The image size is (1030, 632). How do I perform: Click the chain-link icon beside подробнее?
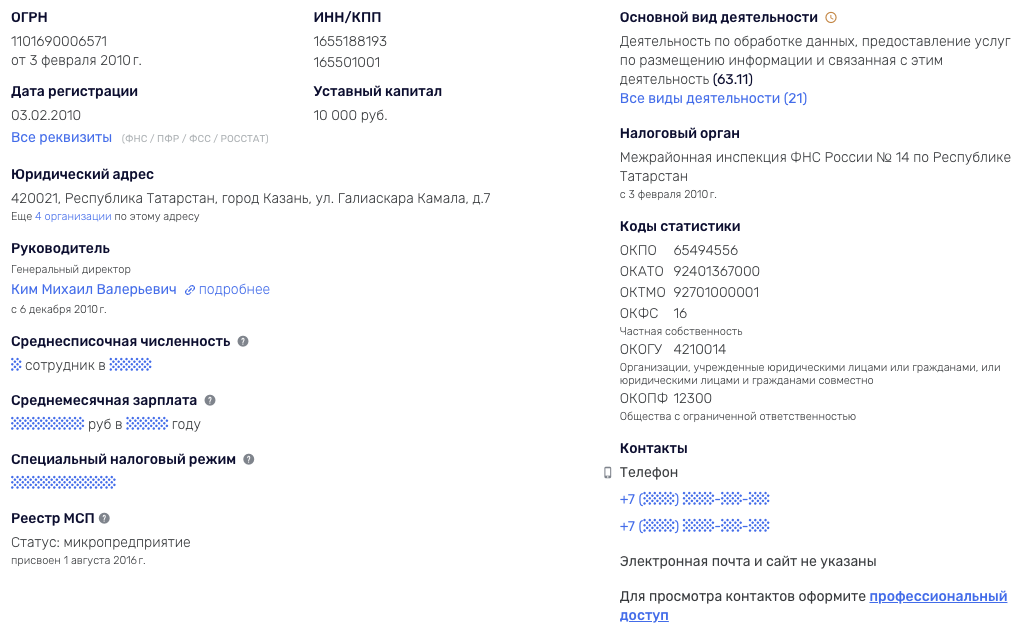[190, 289]
